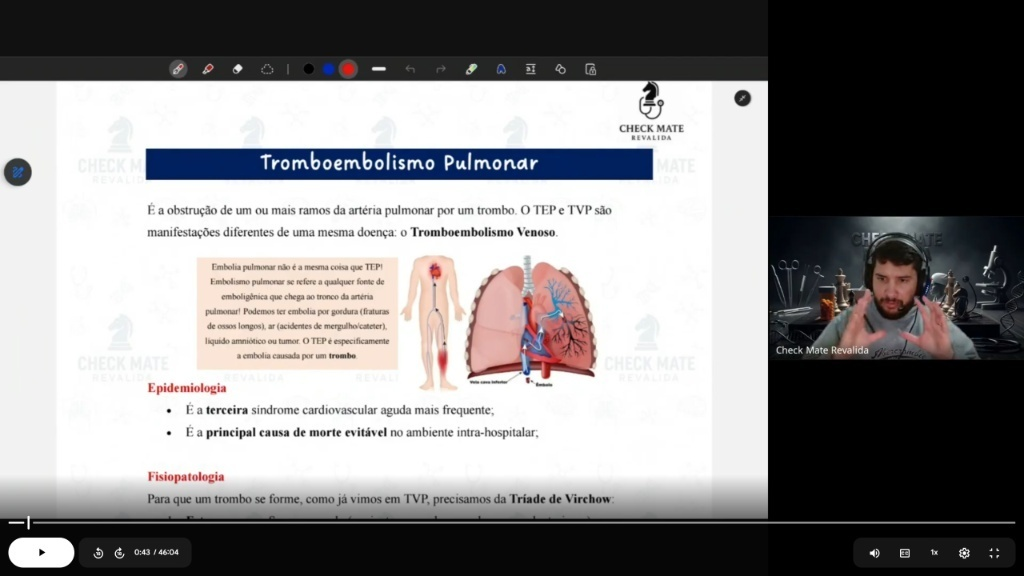Screen dimensions: 1024x576
Task: Play the video
Action: tap(41, 552)
